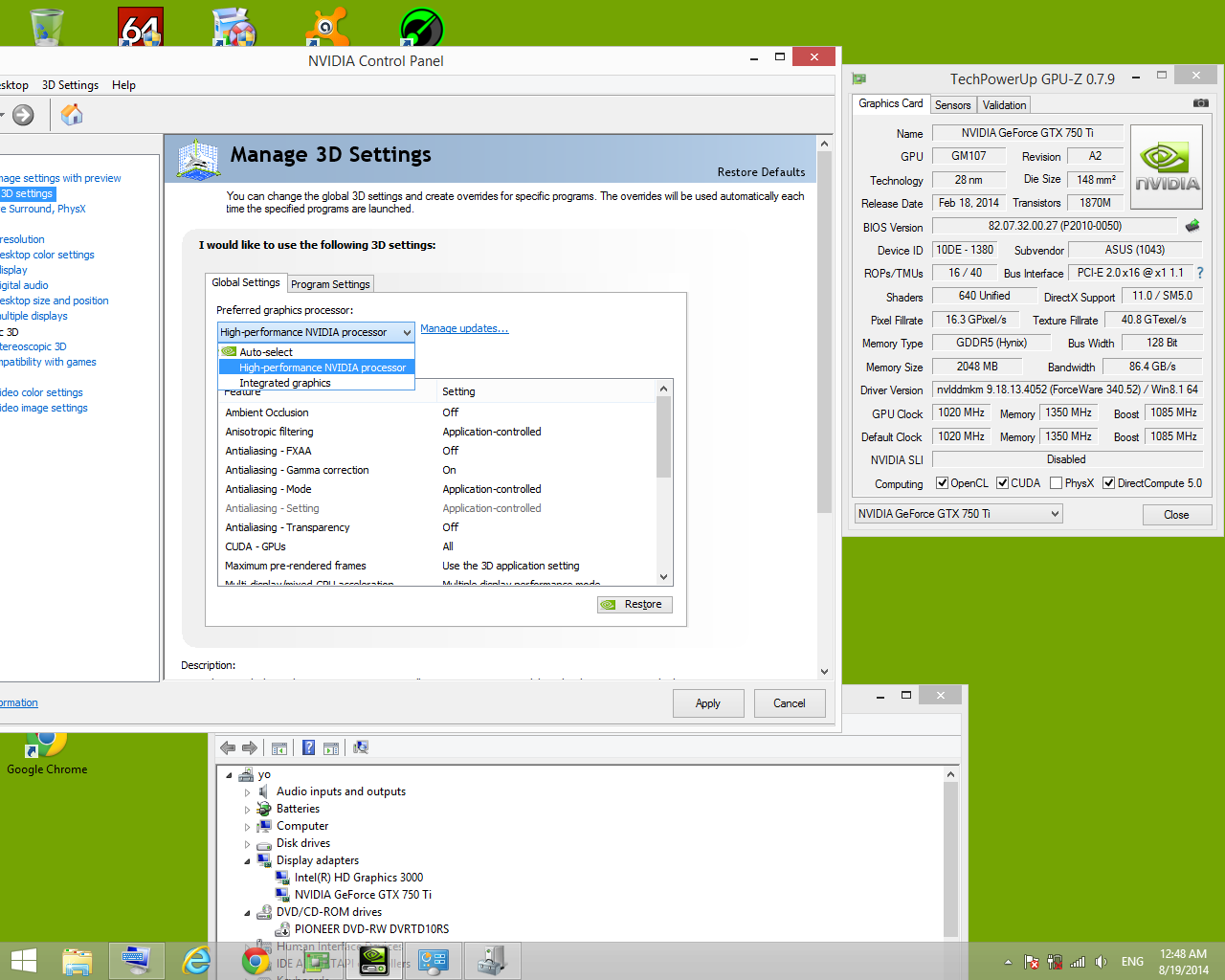
Task: Click the GPU-Z screenshot camera icon
Action: (x=1200, y=103)
